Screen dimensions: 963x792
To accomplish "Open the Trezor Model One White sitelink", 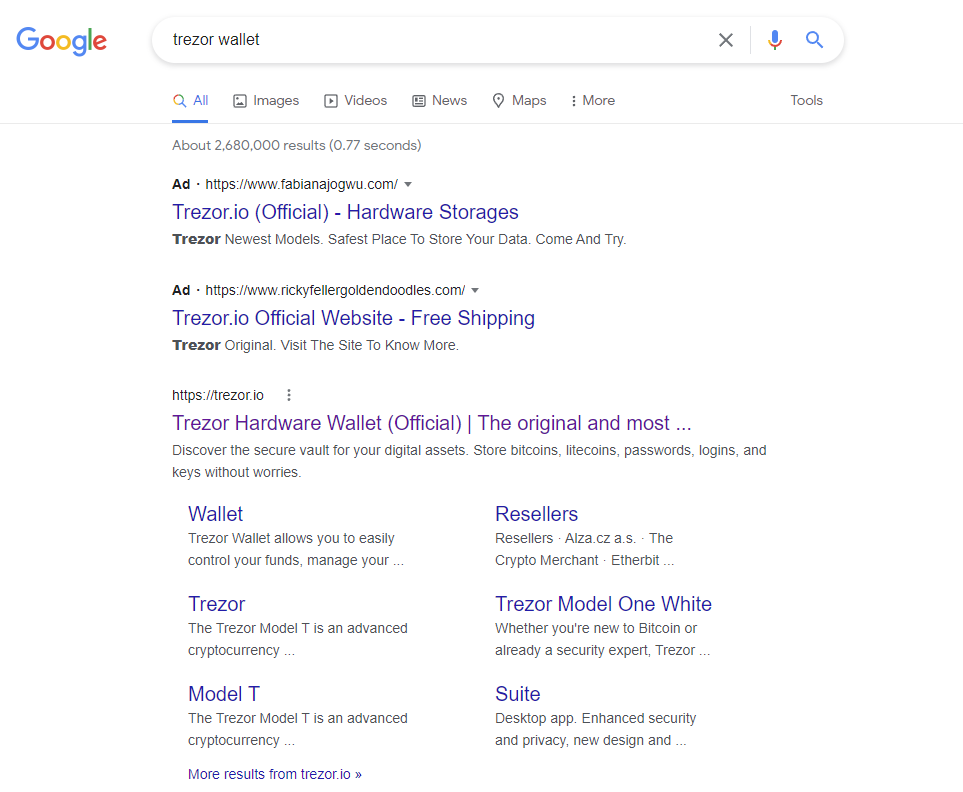I will (x=603, y=604).
